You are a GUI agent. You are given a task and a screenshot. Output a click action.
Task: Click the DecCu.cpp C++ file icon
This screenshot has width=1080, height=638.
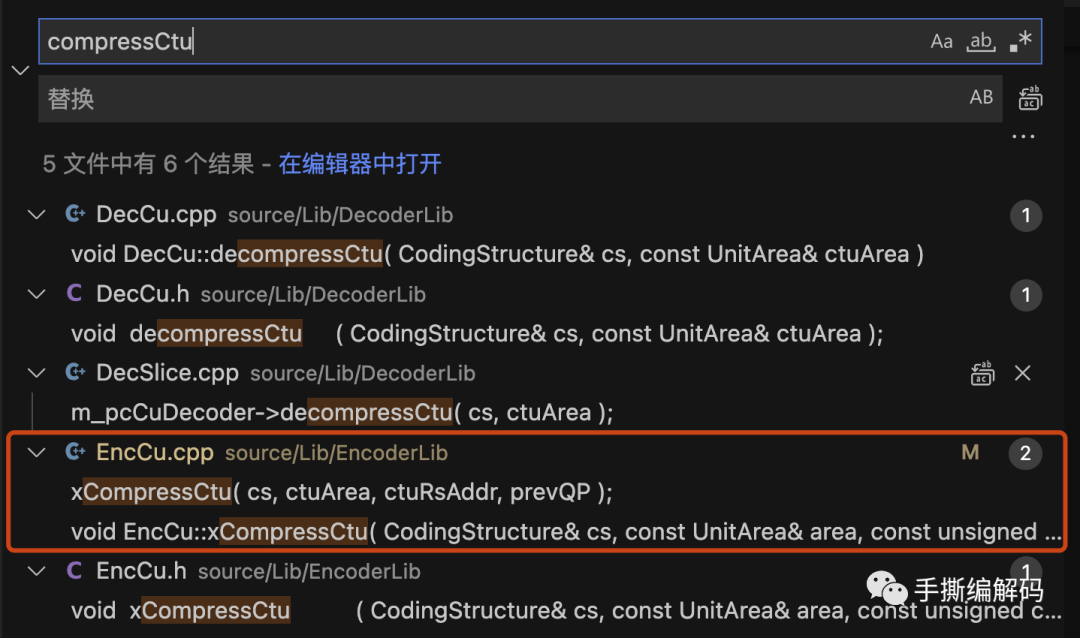click(x=74, y=214)
